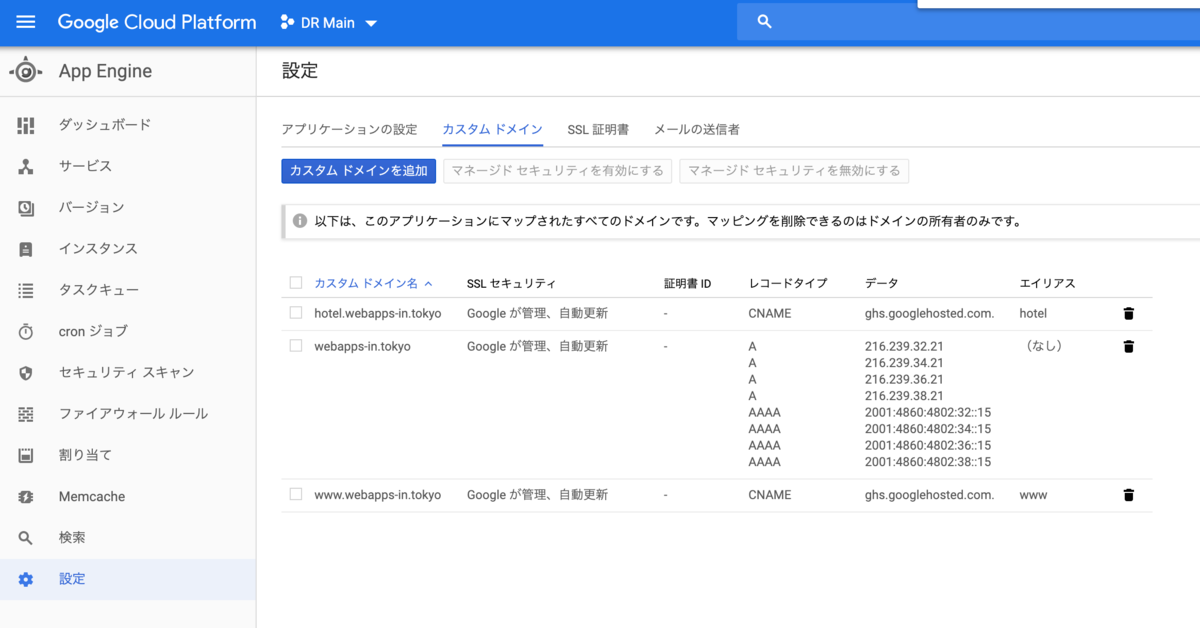Screen dimensions: 1200x628
Task: Click the Services (サービス) sidebar icon
Action: tap(26, 166)
